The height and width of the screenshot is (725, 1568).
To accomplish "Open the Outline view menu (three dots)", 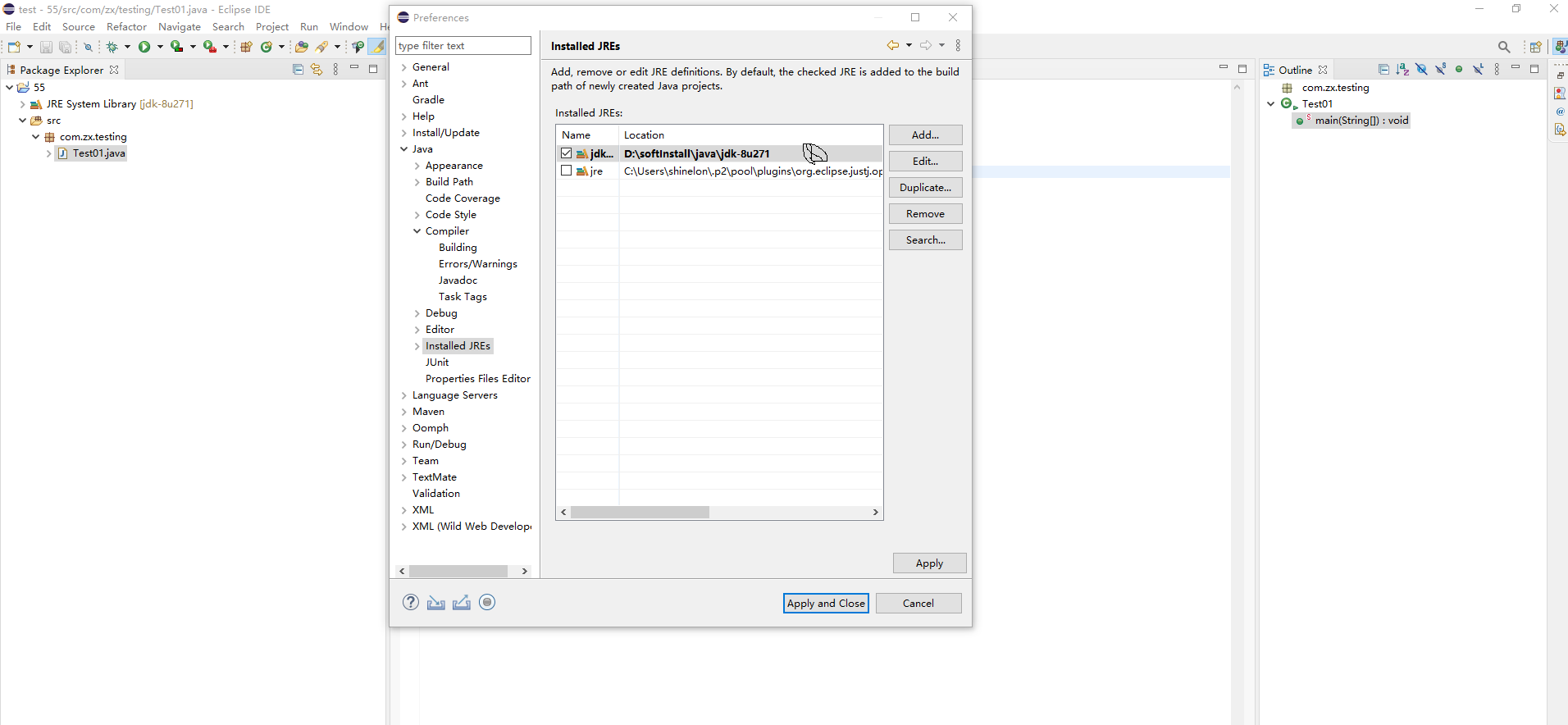I will (x=1497, y=70).
